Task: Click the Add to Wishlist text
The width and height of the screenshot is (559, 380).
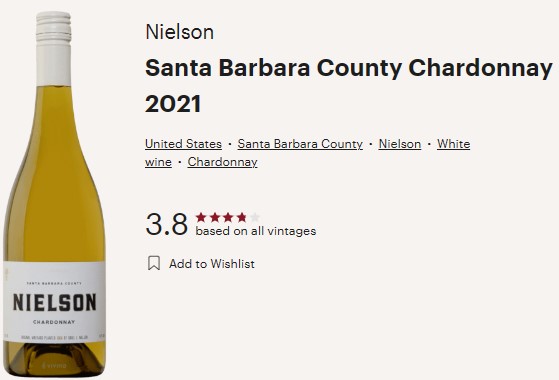Action: click(x=212, y=264)
